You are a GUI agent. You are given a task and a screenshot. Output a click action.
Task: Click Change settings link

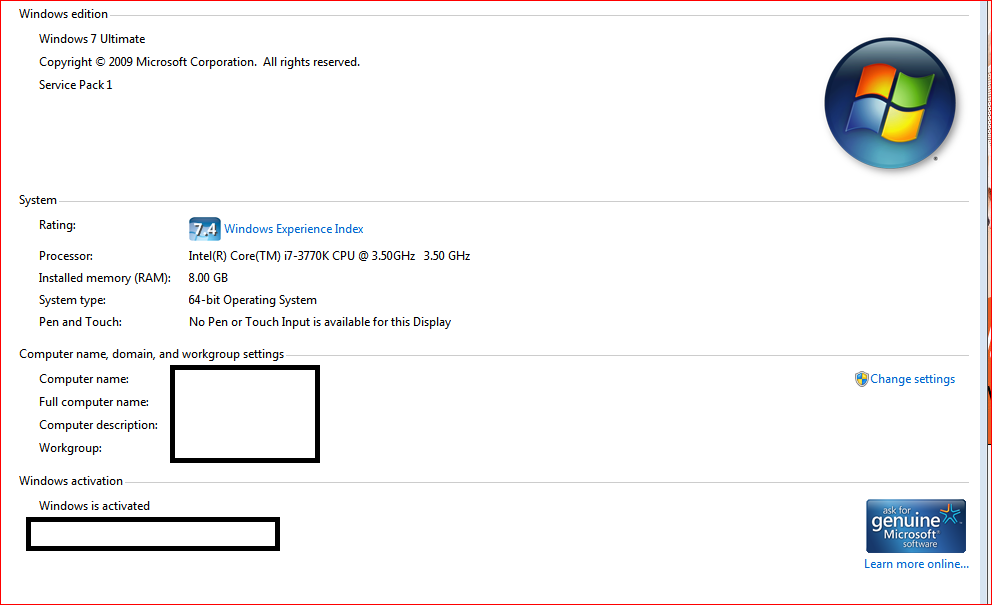(912, 379)
